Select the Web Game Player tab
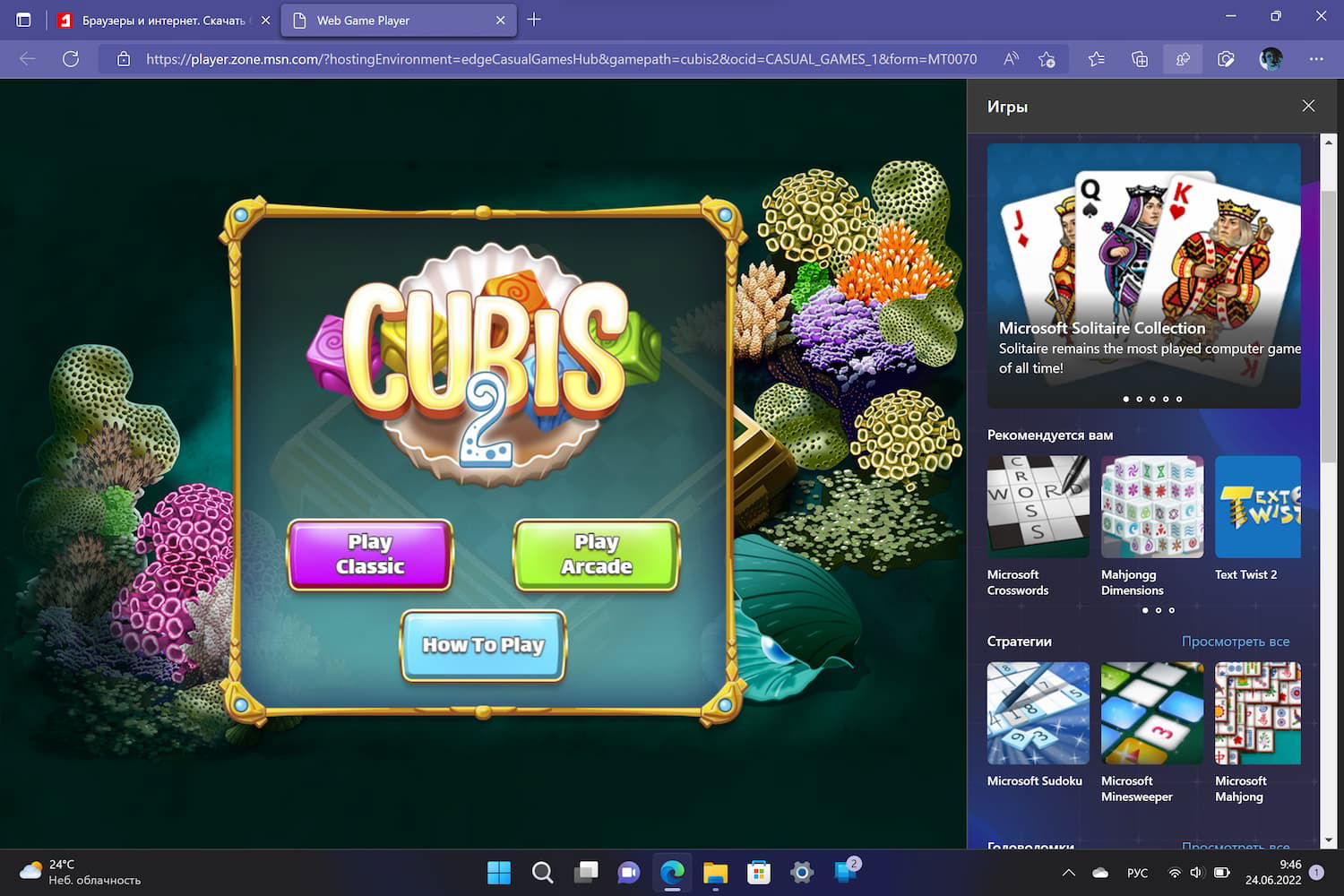Image resolution: width=1344 pixels, height=896 pixels. click(x=399, y=20)
